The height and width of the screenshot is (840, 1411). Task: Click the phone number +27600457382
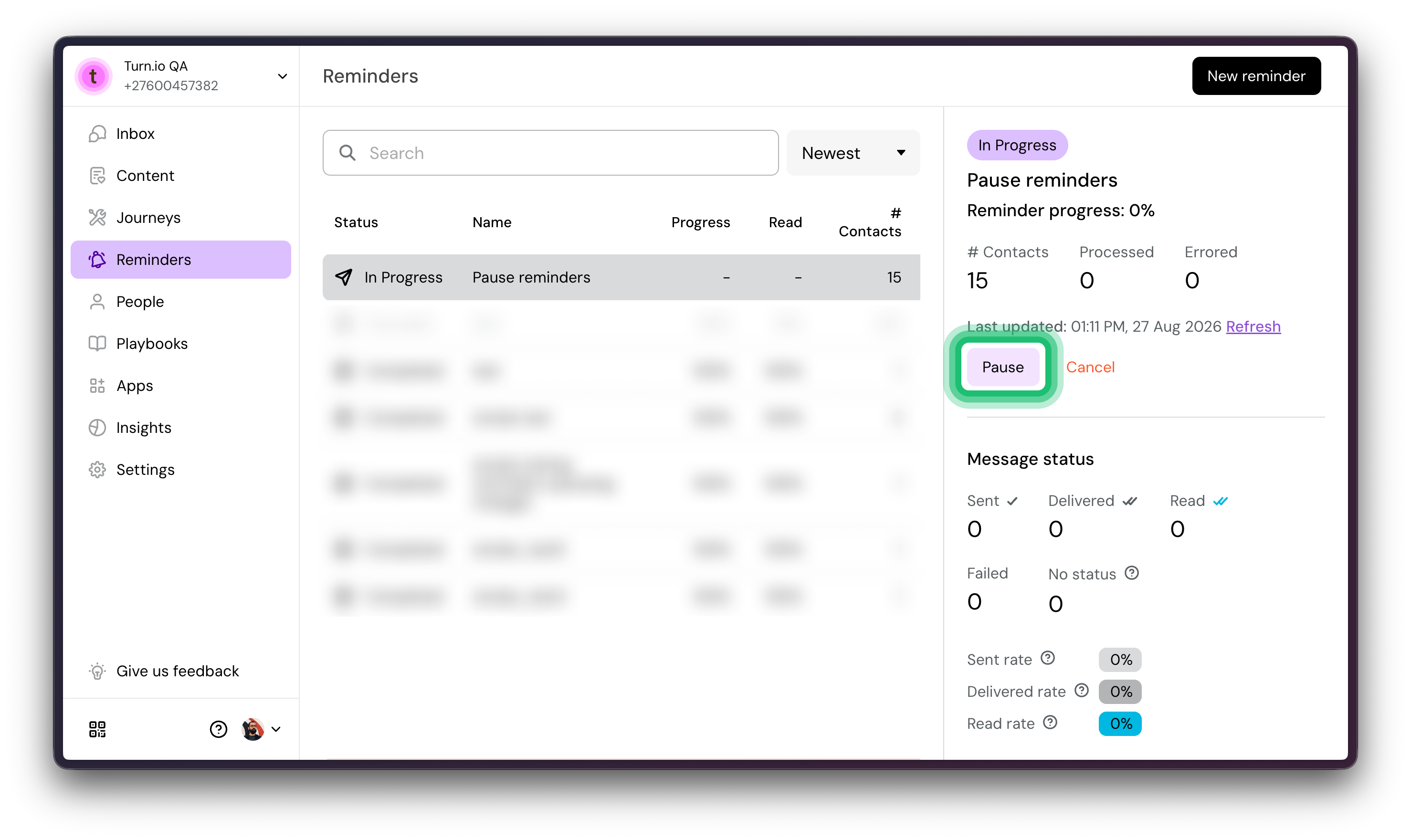click(x=171, y=85)
